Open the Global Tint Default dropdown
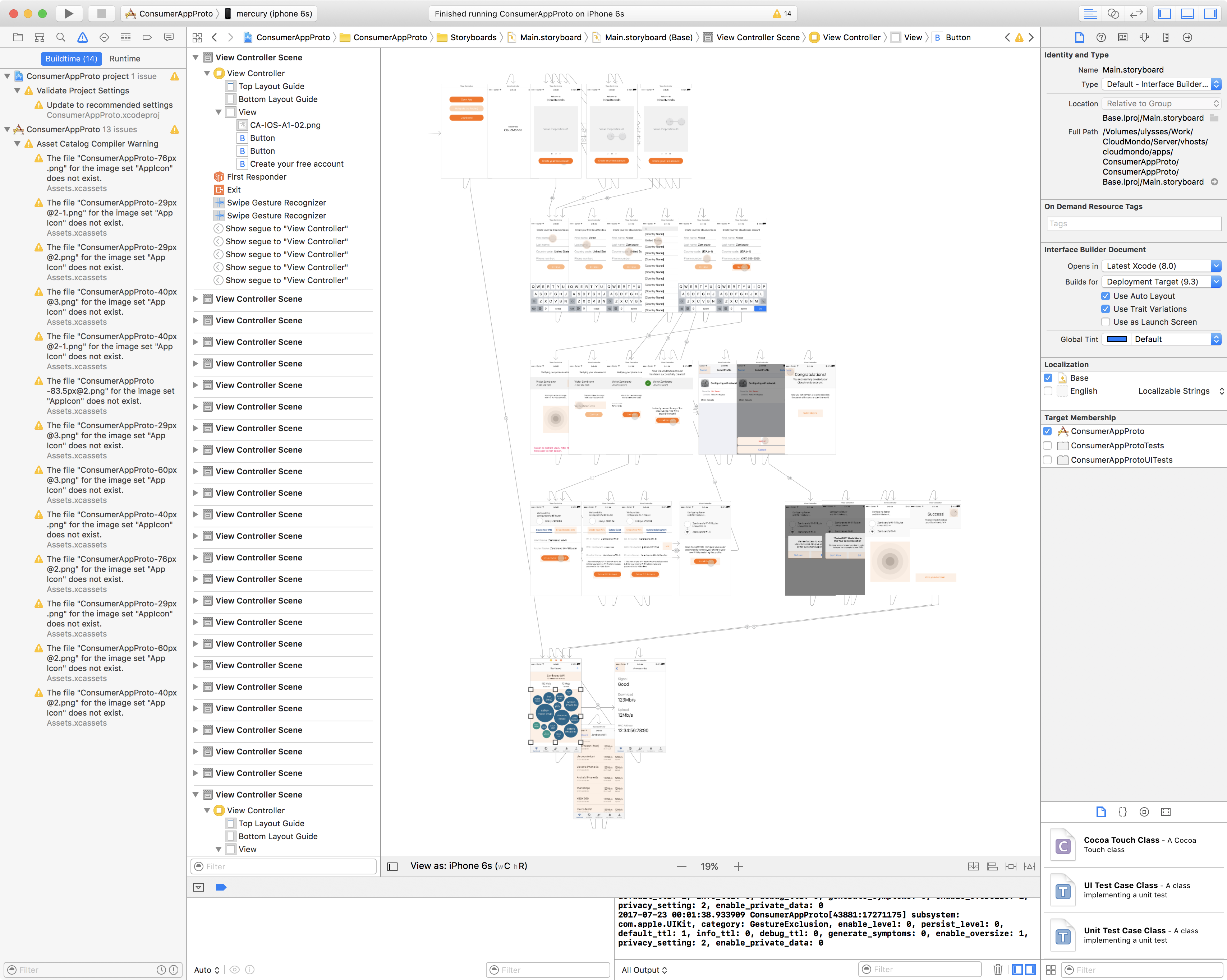This screenshot has width=1227, height=980. click(1176, 339)
